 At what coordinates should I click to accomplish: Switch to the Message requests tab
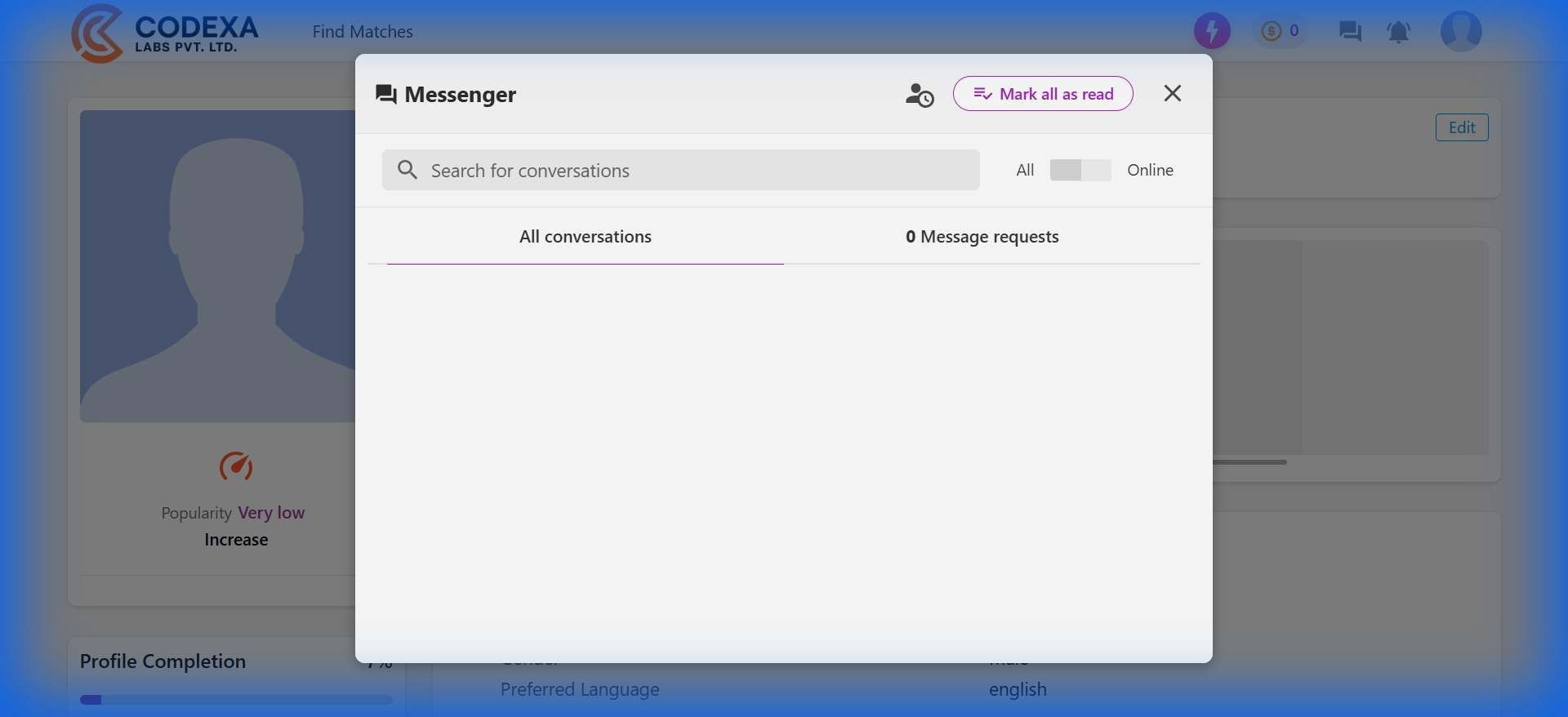pyautogui.click(x=982, y=237)
